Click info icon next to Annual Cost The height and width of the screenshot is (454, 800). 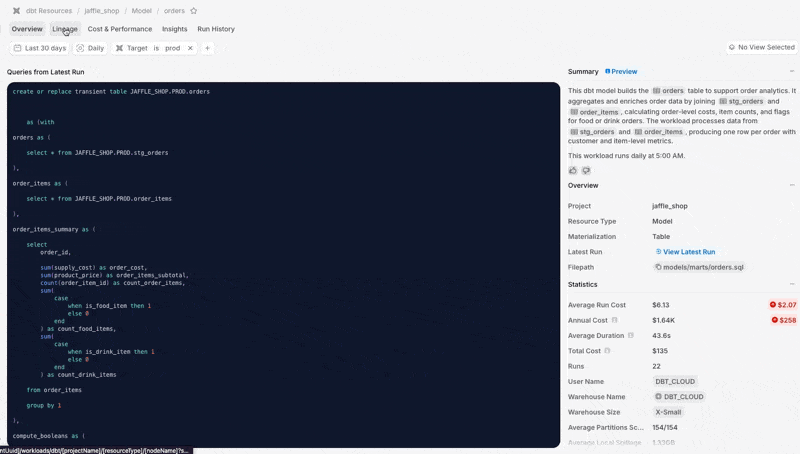614,320
